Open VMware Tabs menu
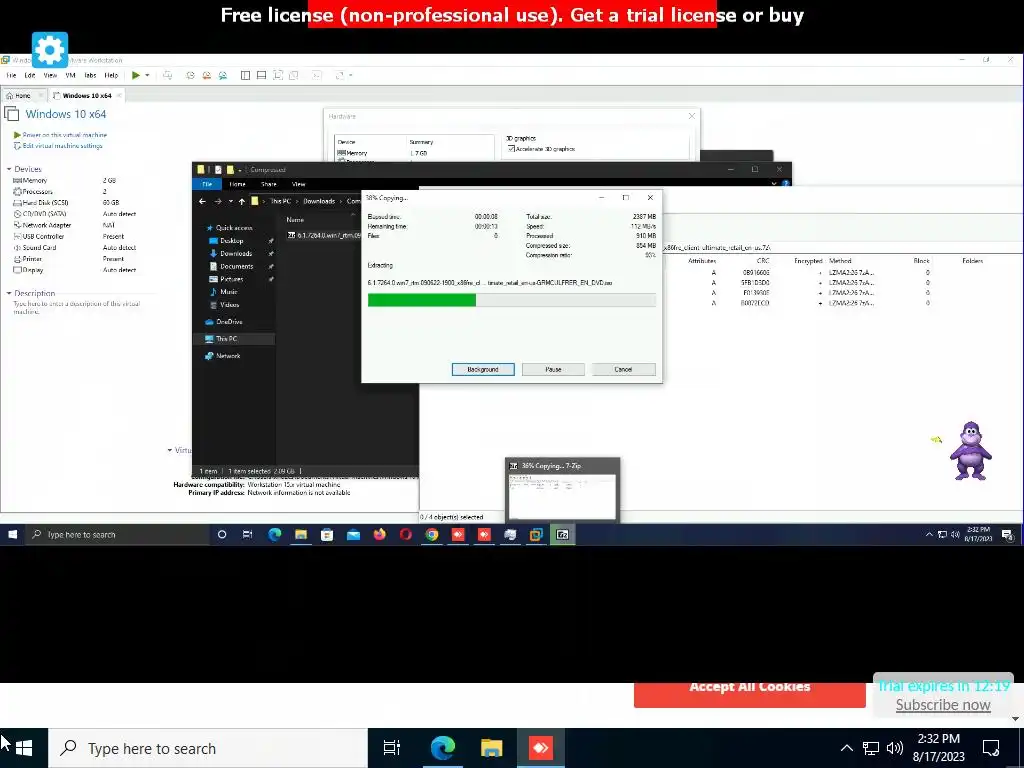This screenshot has height=768, width=1024. (x=90, y=76)
